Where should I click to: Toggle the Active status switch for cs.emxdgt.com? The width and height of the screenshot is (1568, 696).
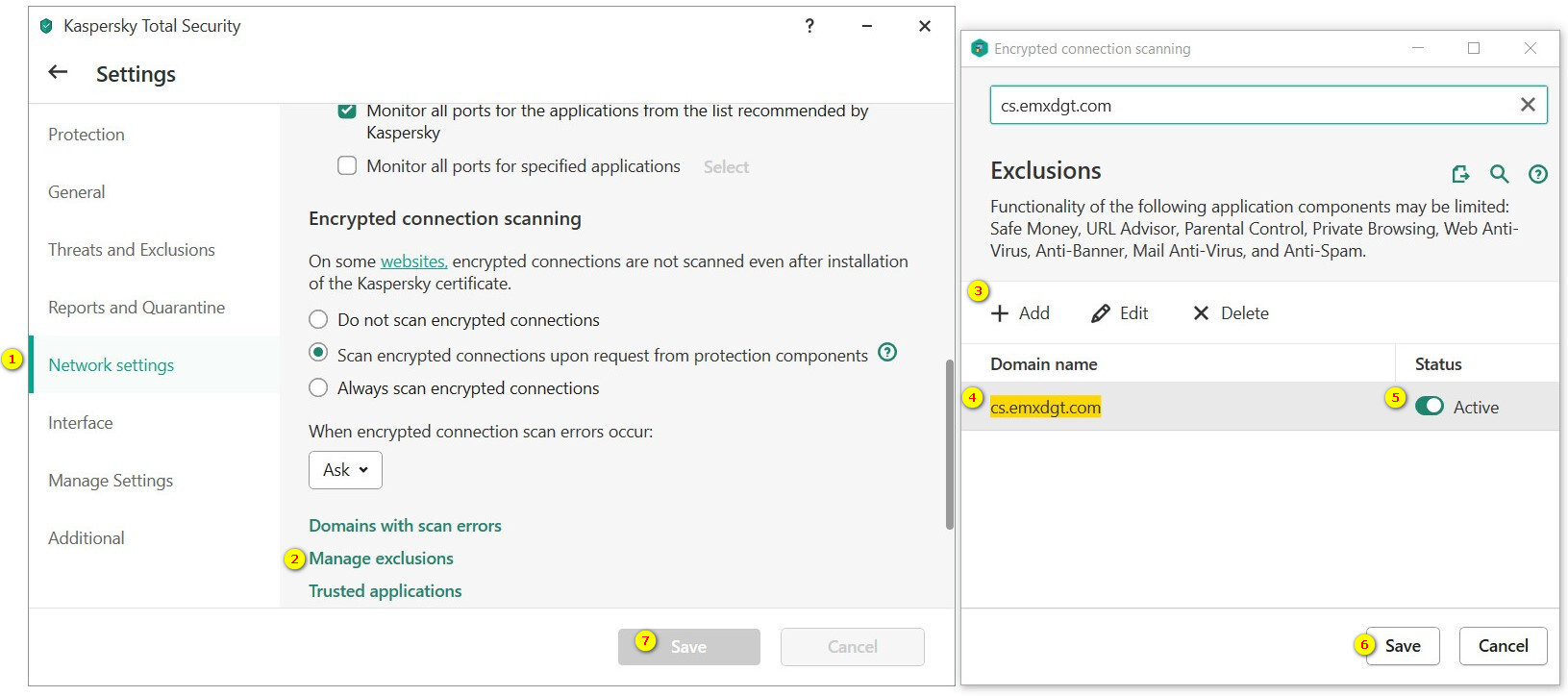tap(1429, 407)
